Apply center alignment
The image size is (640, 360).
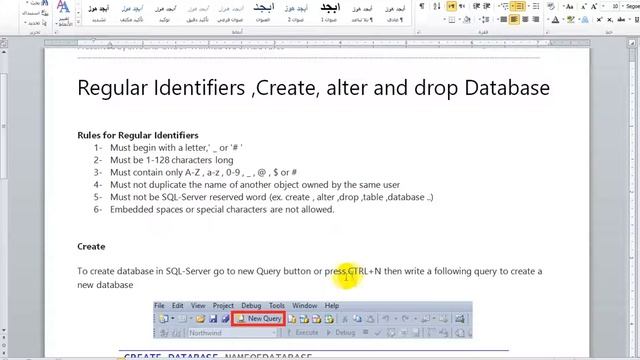525,19
